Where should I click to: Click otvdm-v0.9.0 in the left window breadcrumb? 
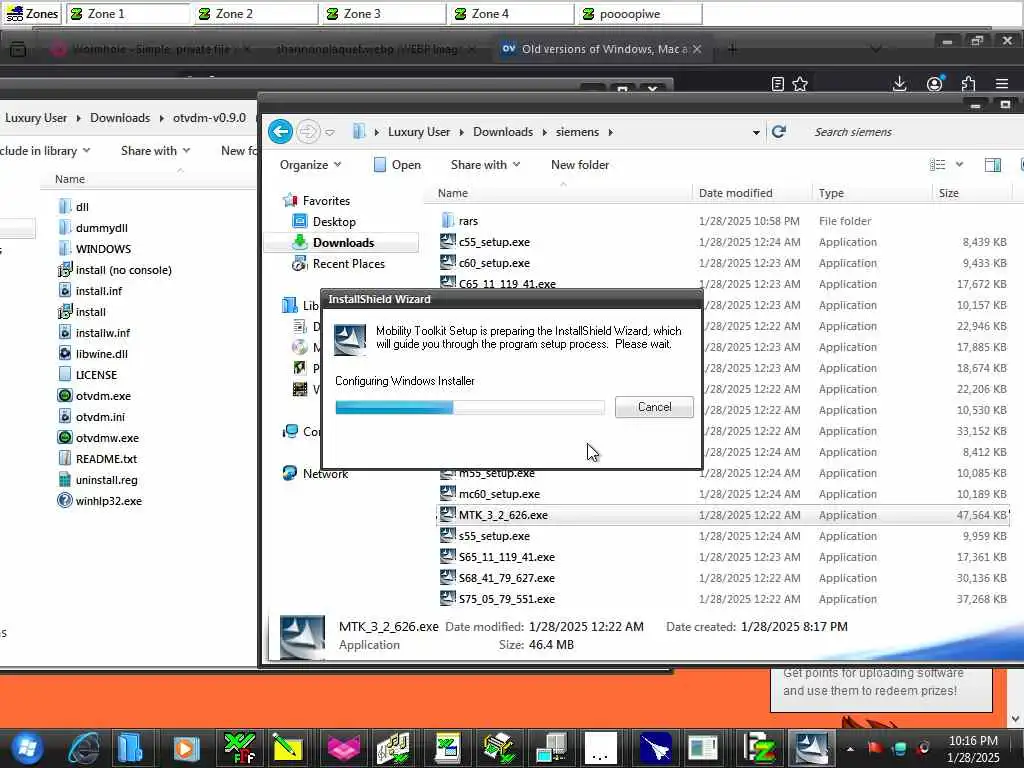point(209,118)
